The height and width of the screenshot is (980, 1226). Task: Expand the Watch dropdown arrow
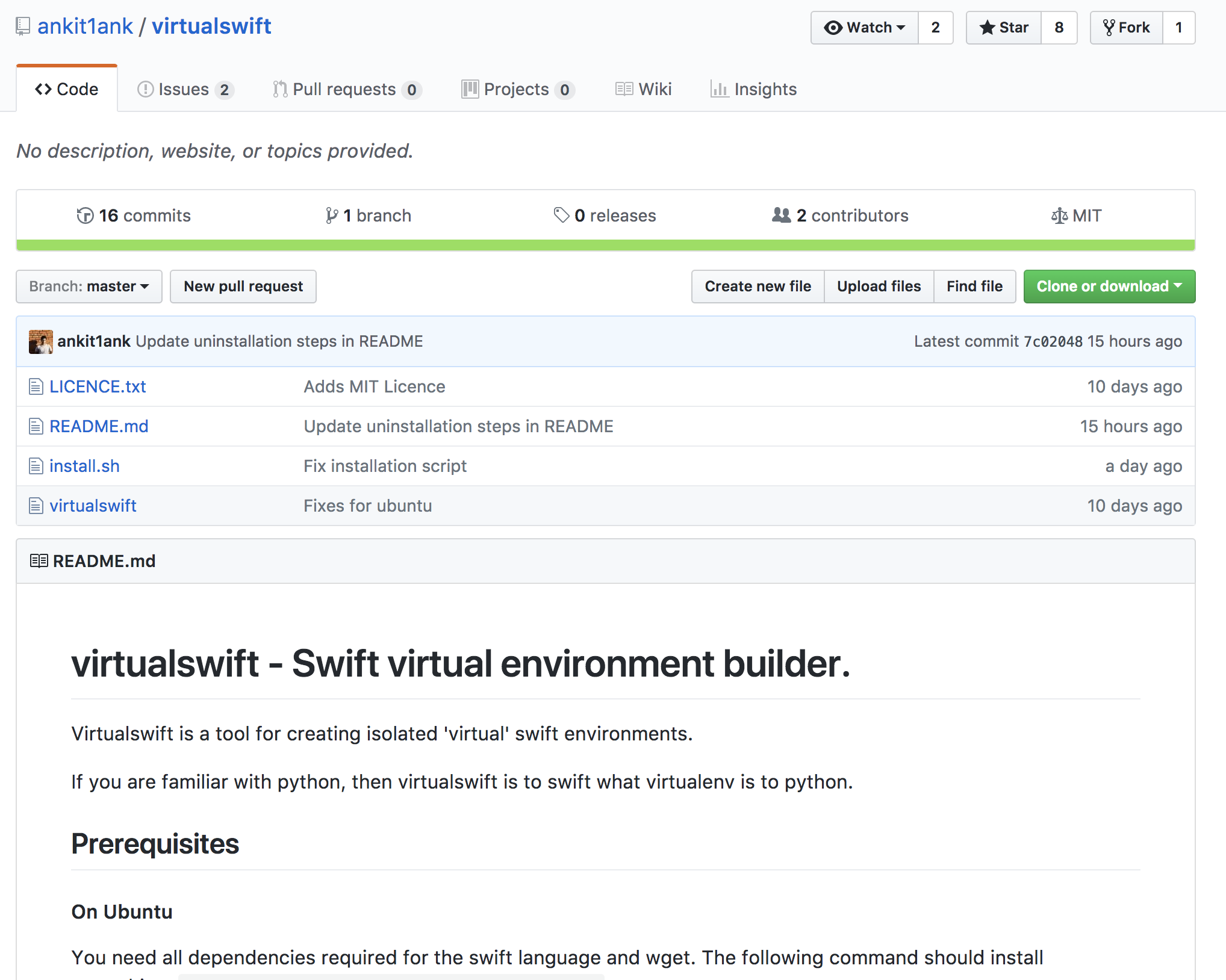(901, 28)
